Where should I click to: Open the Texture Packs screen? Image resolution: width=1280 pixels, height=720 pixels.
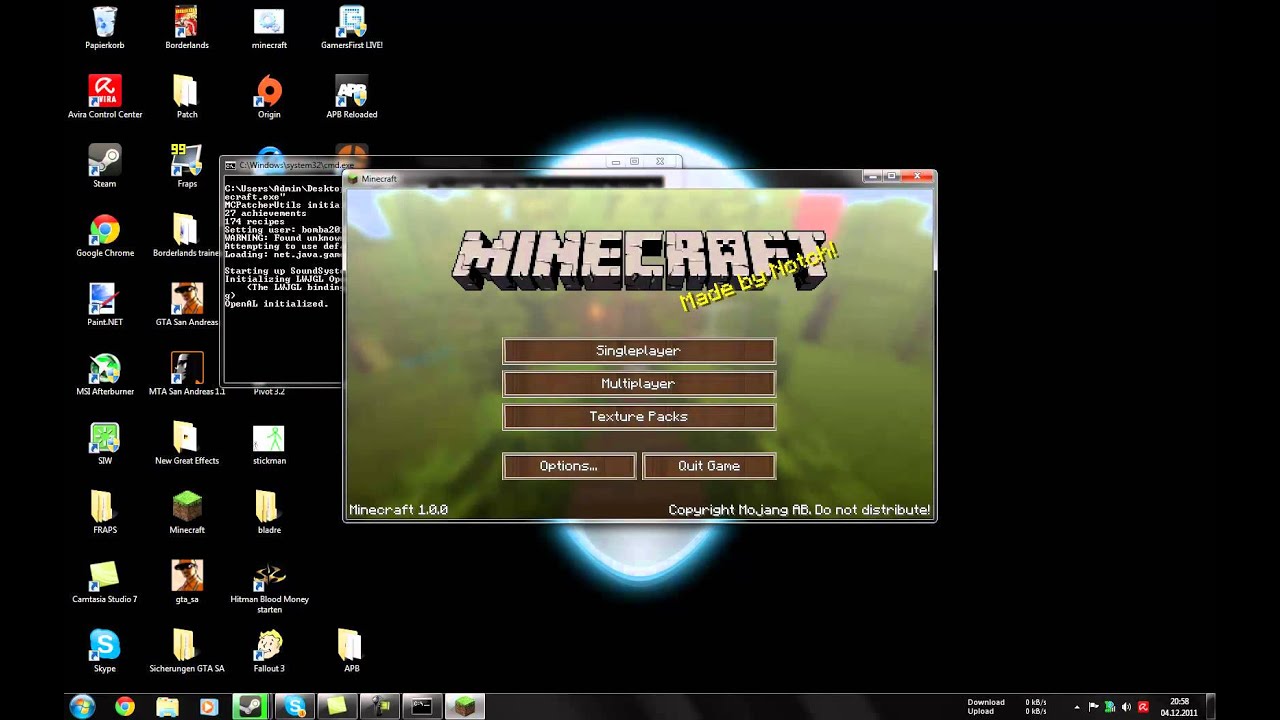(x=639, y=417)
